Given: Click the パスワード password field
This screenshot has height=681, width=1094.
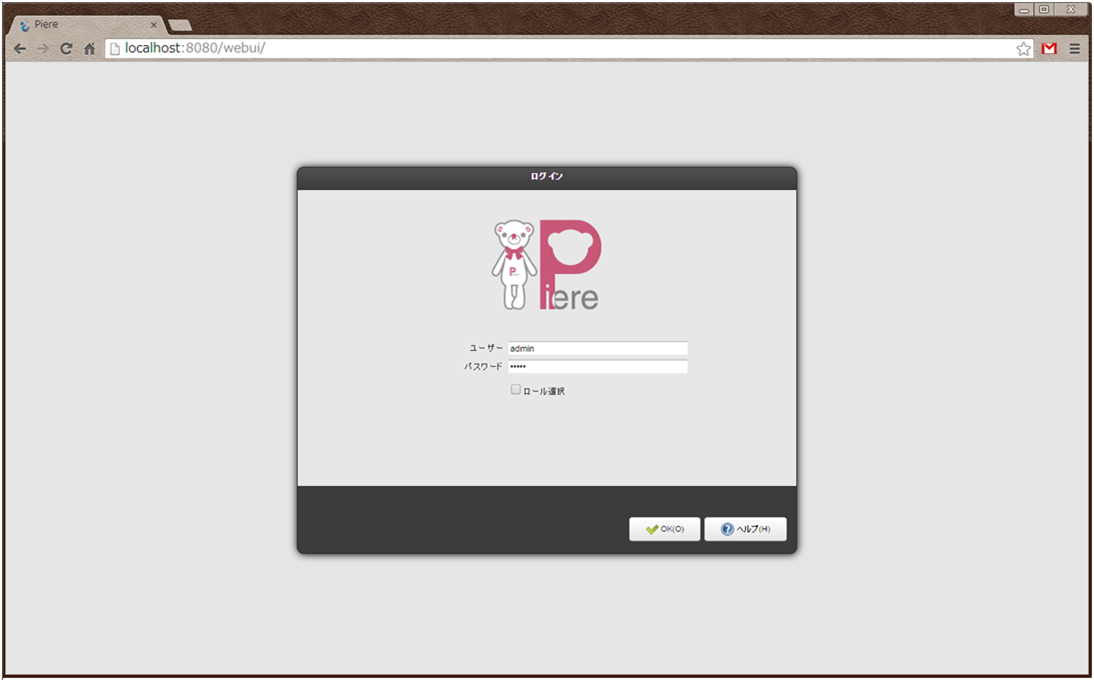Looking at the screenshot, I should point(598,366).
